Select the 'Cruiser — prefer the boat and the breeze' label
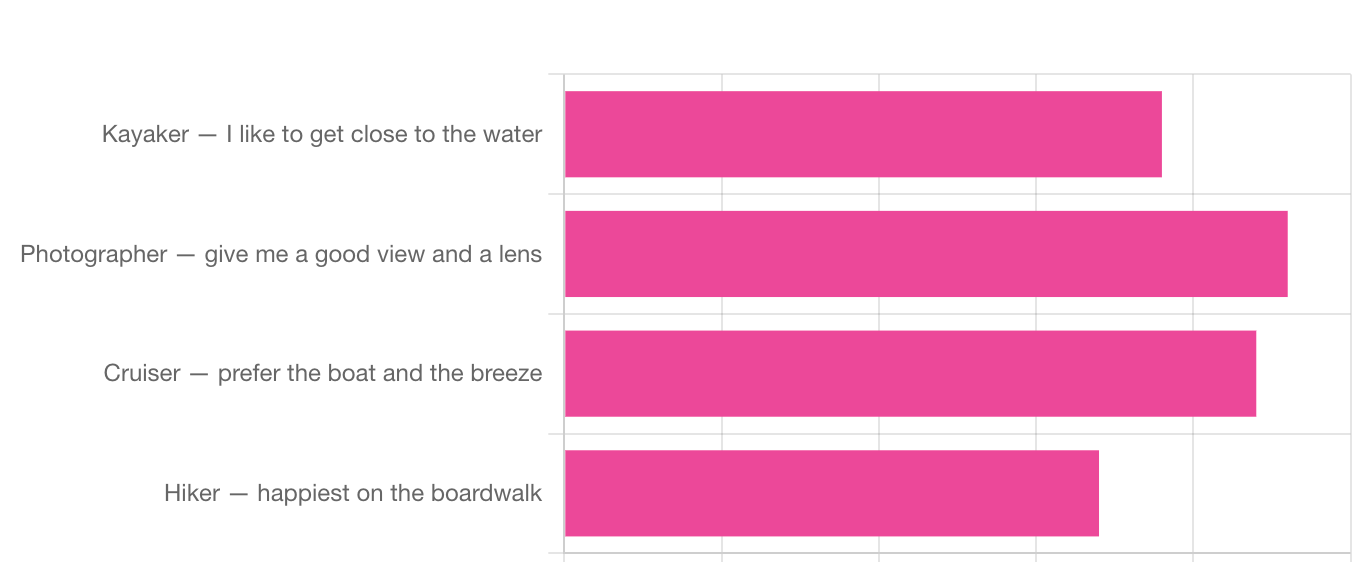Screen dimensions: 1352x562 pyautogui.click(x=323, y=373)
